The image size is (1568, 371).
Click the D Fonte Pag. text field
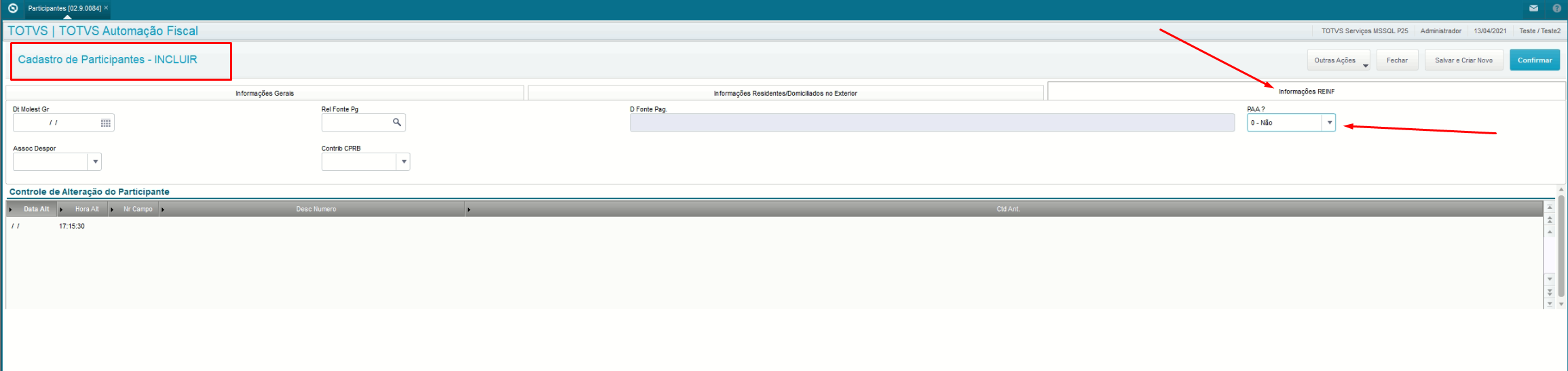tap(932, 123)
